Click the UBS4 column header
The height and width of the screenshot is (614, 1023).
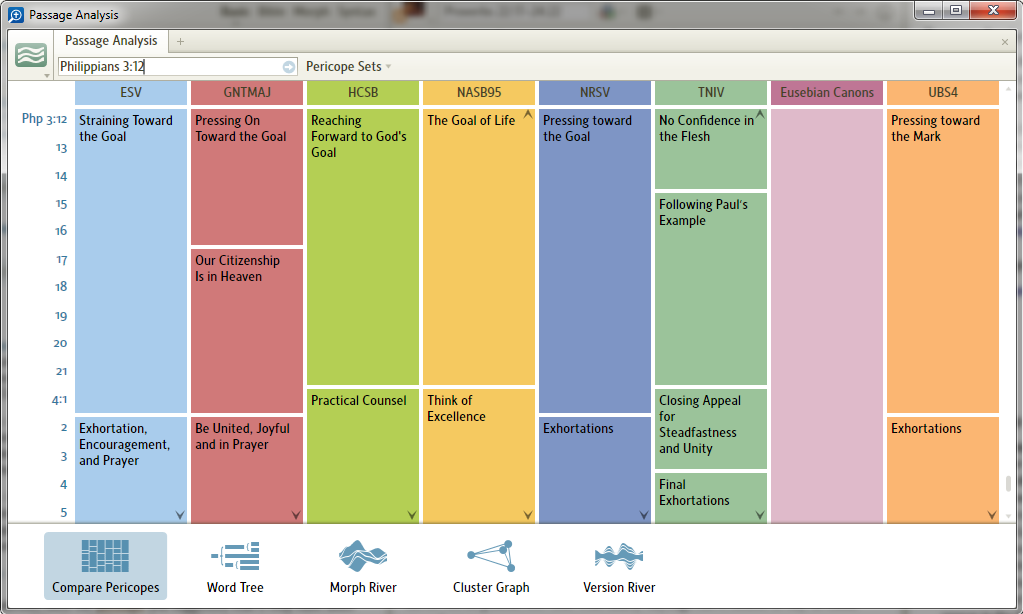tap(943, 93)
